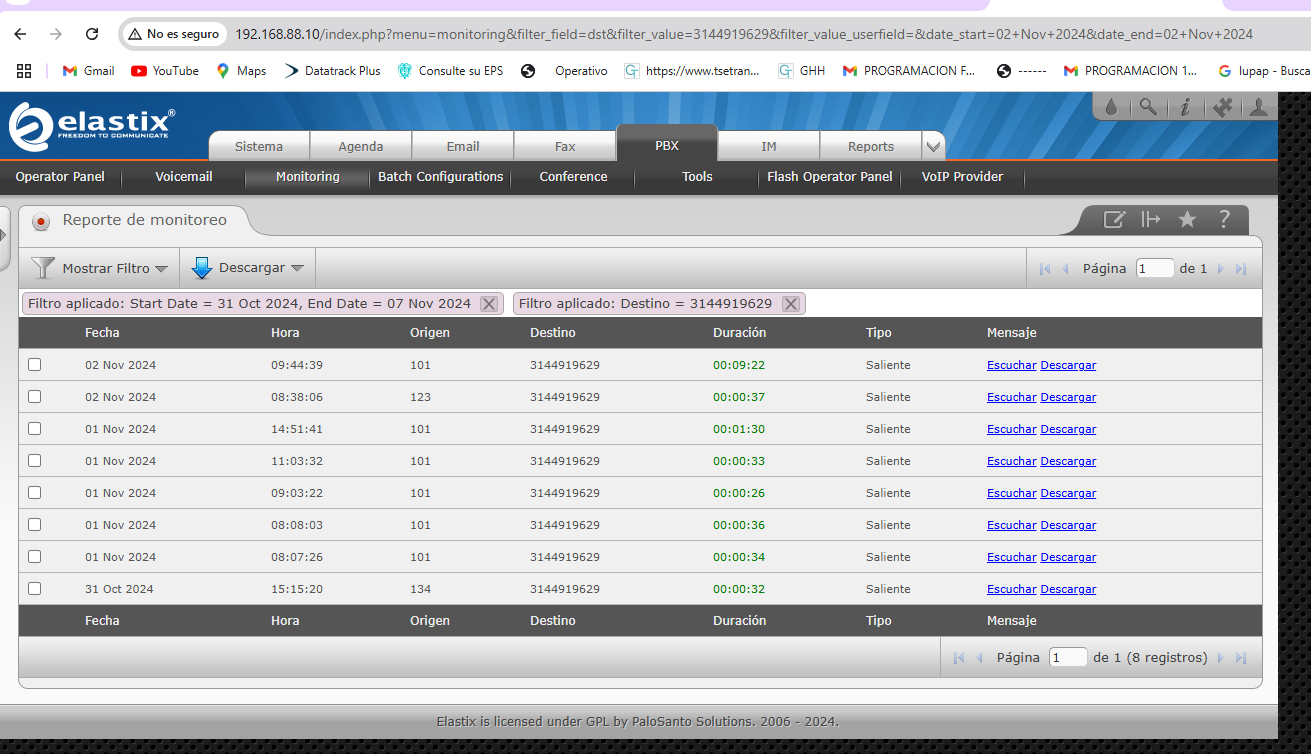
Task: Click the top page number input field
Action: [x=1154, y=268]
